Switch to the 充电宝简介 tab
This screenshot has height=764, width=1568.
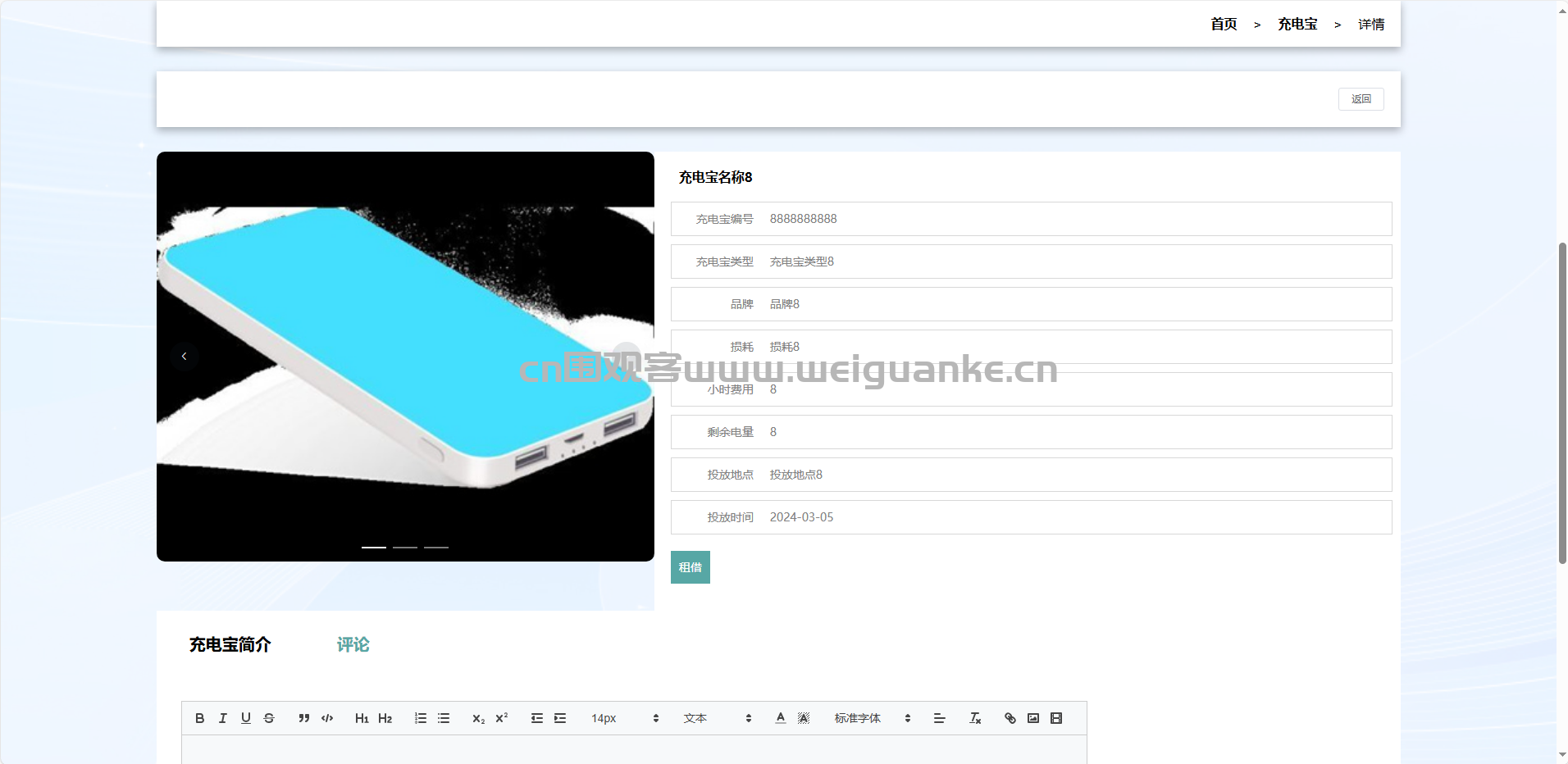(x=230, y=645)
